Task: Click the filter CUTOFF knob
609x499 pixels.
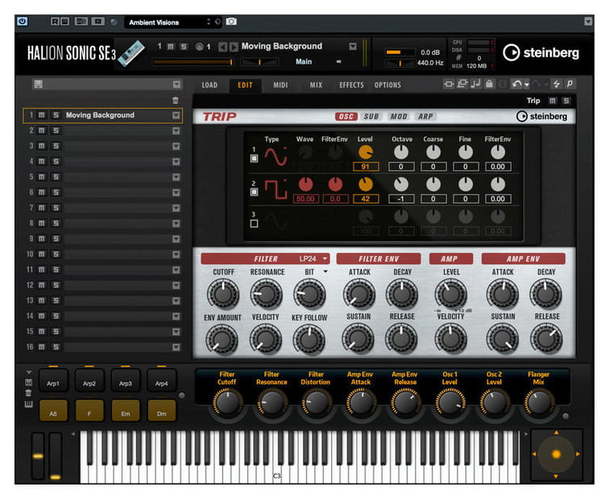Action: click(223, 294)
